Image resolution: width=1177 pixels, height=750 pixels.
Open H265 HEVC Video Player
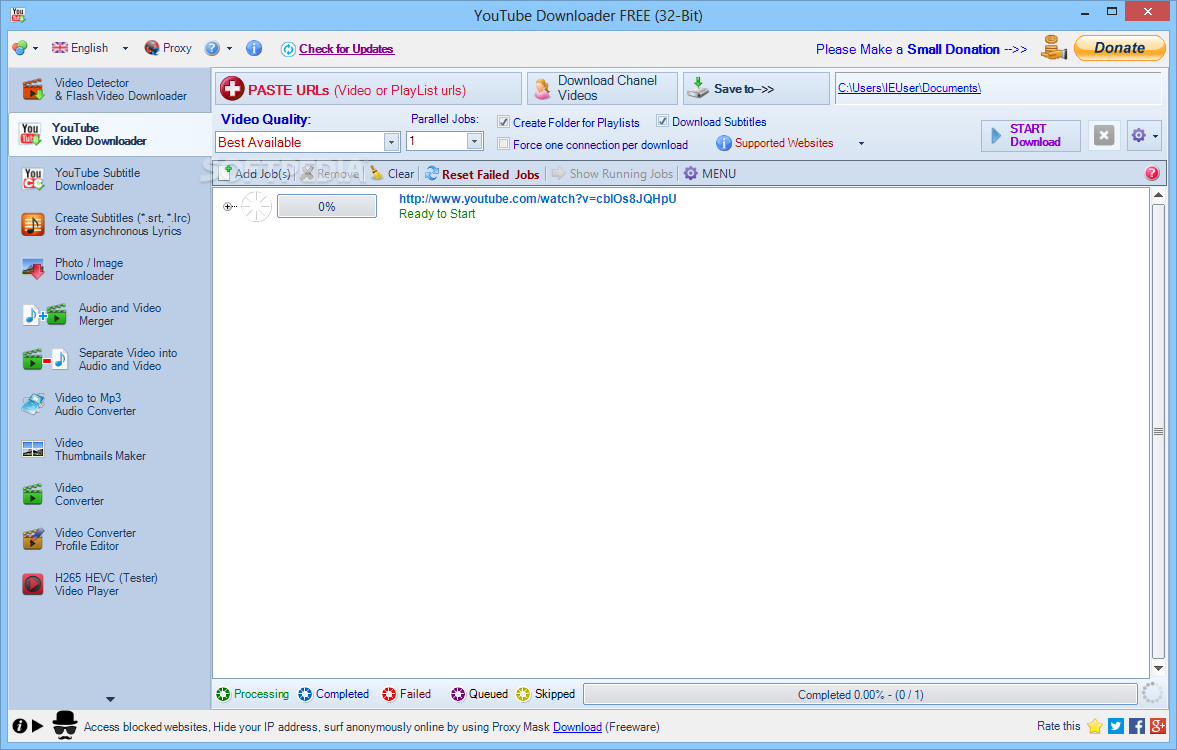[110, 585]
